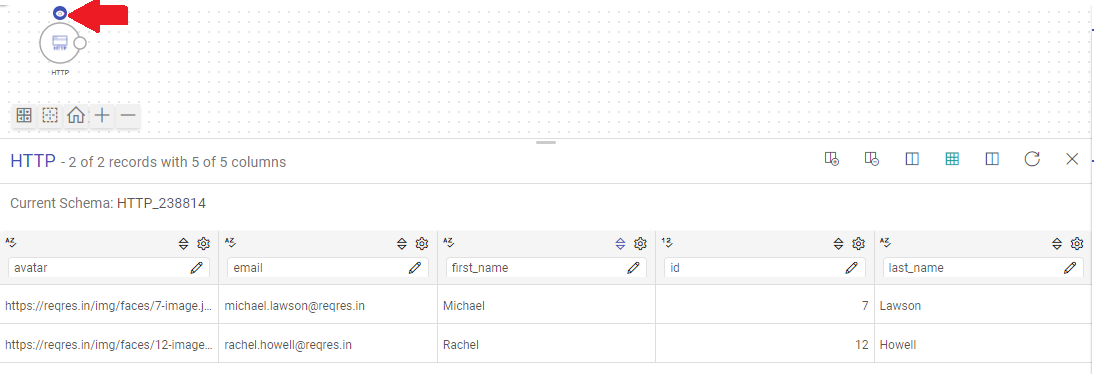The image size is (1094, 374).
Task: Click the HTTP node output port circle
Action: 80,43
